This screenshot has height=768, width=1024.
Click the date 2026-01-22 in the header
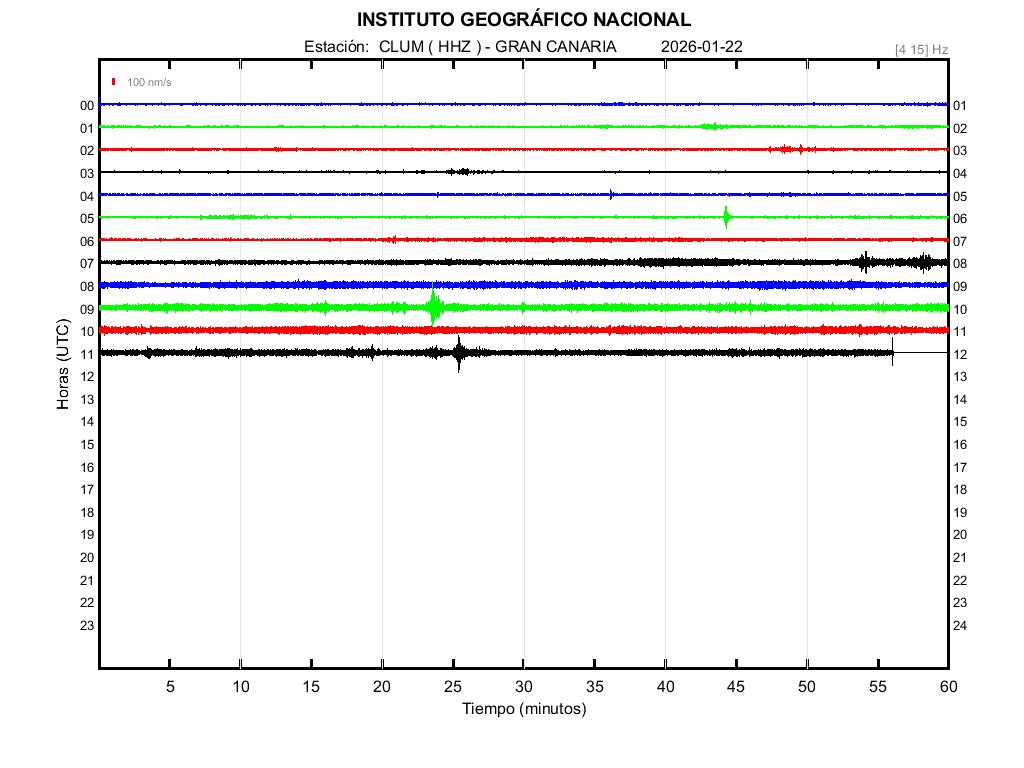pyautogui.click(x=701, y=47)
